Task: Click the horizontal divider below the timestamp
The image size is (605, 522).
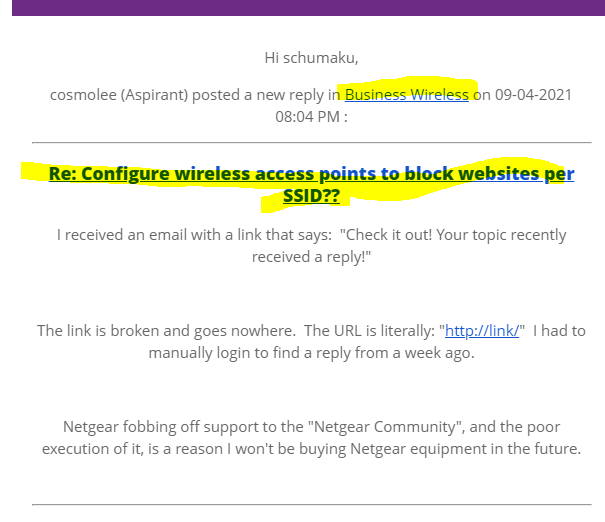Action: click(311, 143)
